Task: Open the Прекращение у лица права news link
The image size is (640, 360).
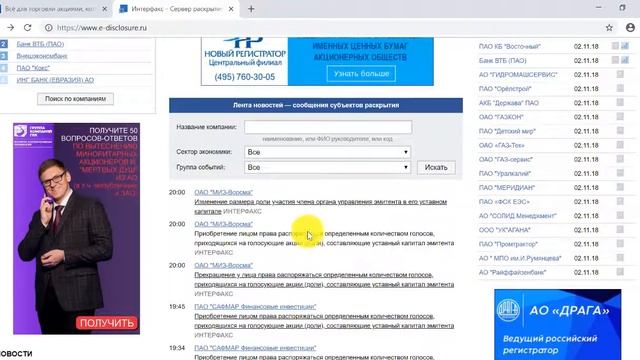Action: (x=324, y=280)
